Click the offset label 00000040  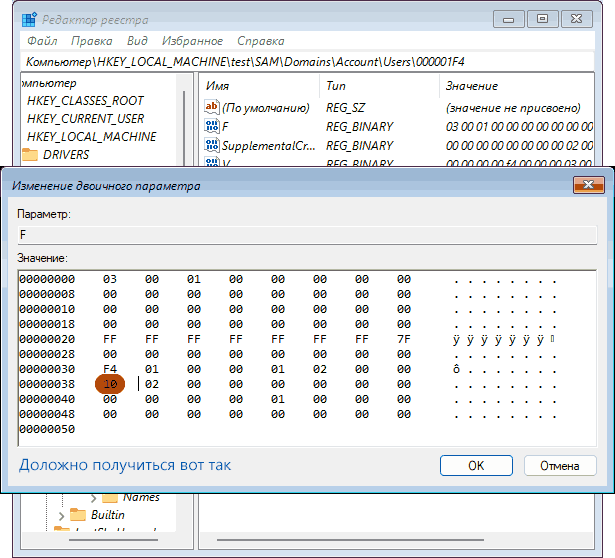point(47,399)
